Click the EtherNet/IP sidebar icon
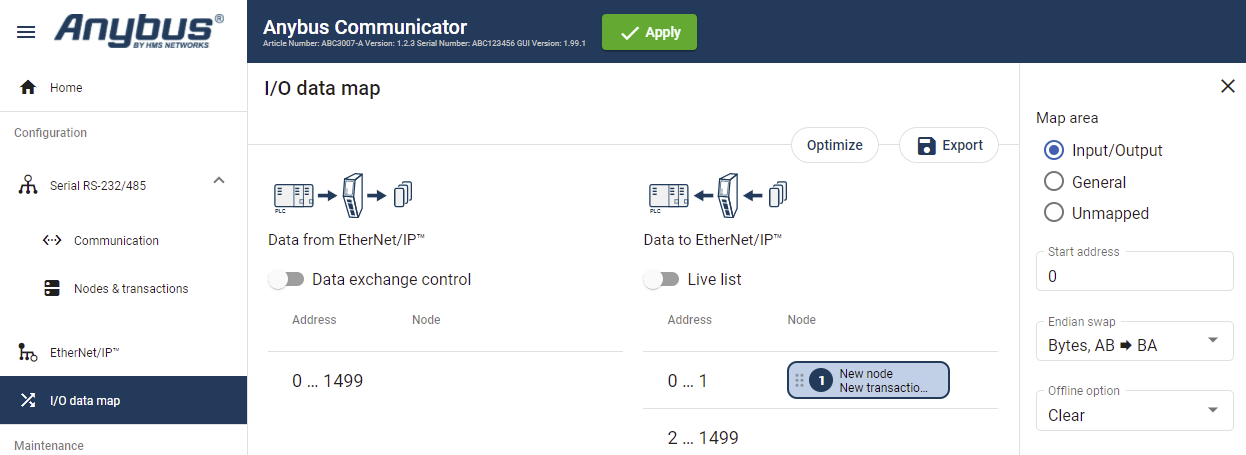 (x=28, y=353)
